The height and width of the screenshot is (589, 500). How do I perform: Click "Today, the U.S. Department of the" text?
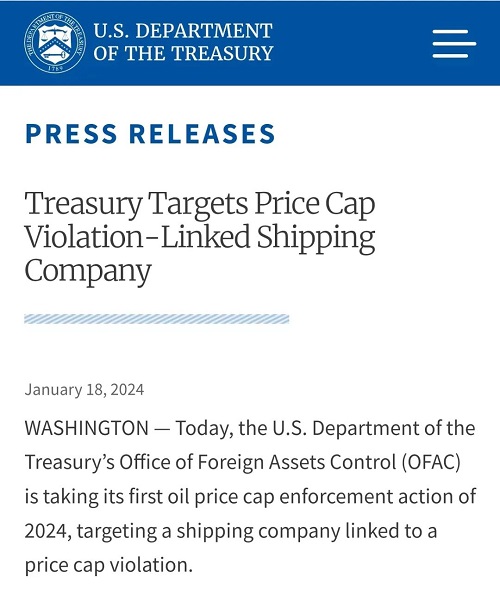(x=325, y=429)
